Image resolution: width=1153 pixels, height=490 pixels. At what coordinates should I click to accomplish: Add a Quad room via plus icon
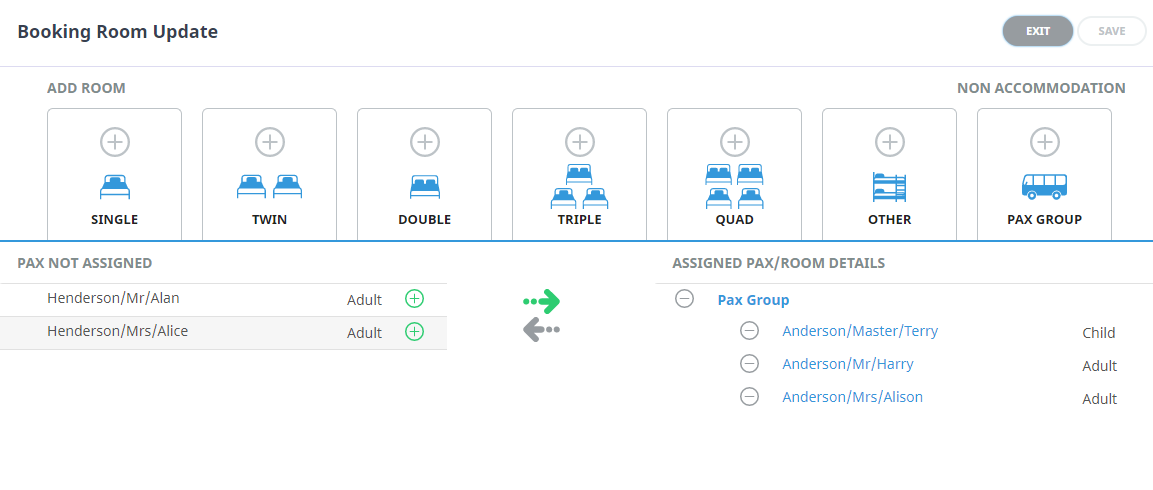pyautogui.click(x=735, y=142)
